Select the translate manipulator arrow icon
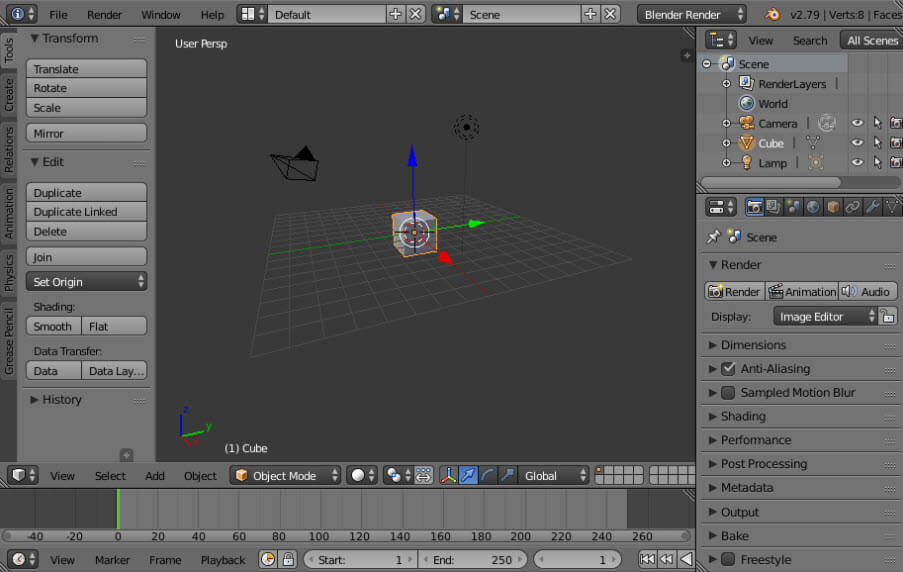The width and height of the screenshot is (903, 572). pyautogui.click(x=468, y=475)
